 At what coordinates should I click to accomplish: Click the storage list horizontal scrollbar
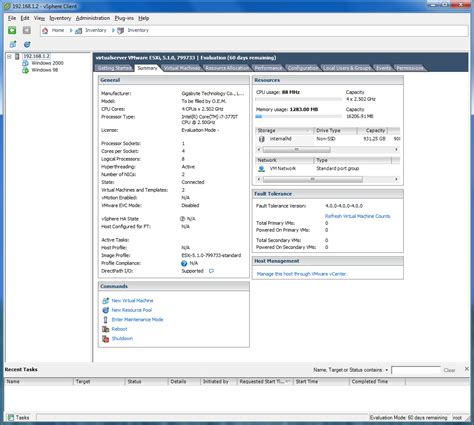(x=328, y=150)
